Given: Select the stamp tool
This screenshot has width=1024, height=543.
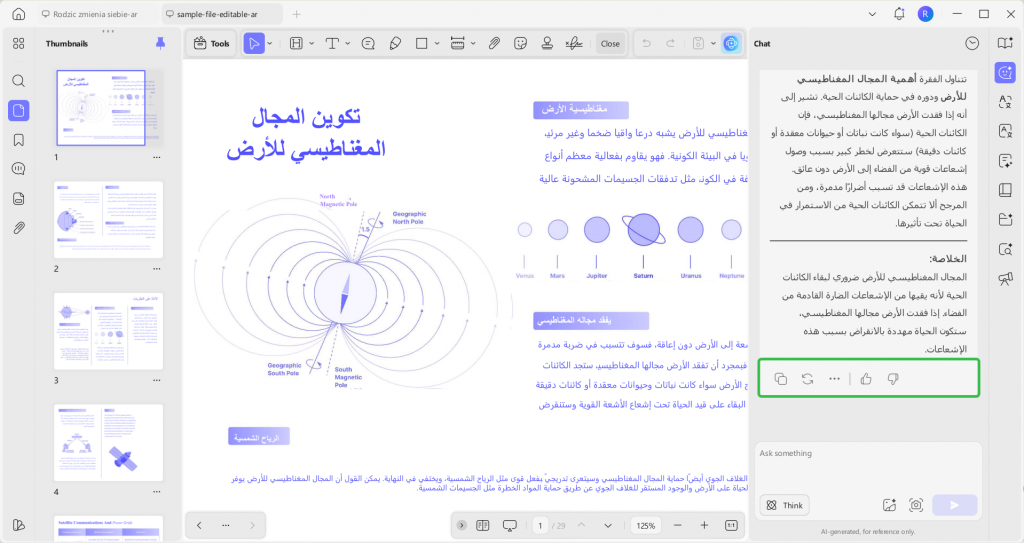Looking at the screenshot, I should pos(547,44).
